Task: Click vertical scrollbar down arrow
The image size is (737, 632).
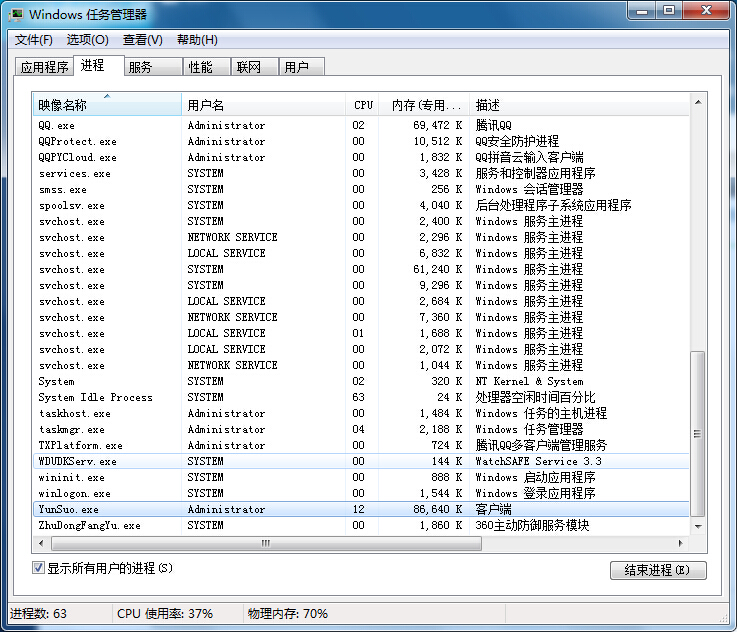Action: (698, 527)
